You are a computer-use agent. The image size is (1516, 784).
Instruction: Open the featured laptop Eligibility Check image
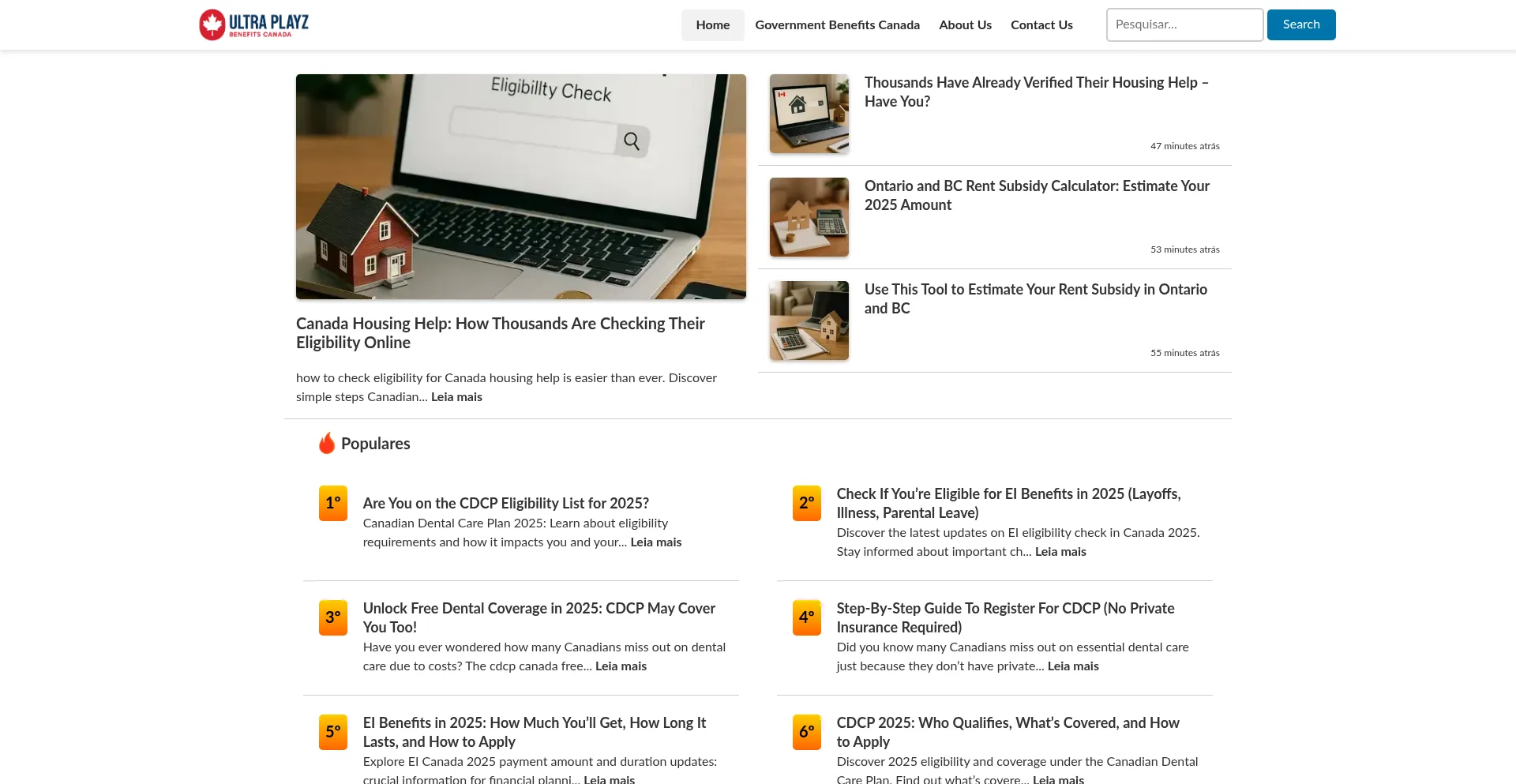(520, 187)
